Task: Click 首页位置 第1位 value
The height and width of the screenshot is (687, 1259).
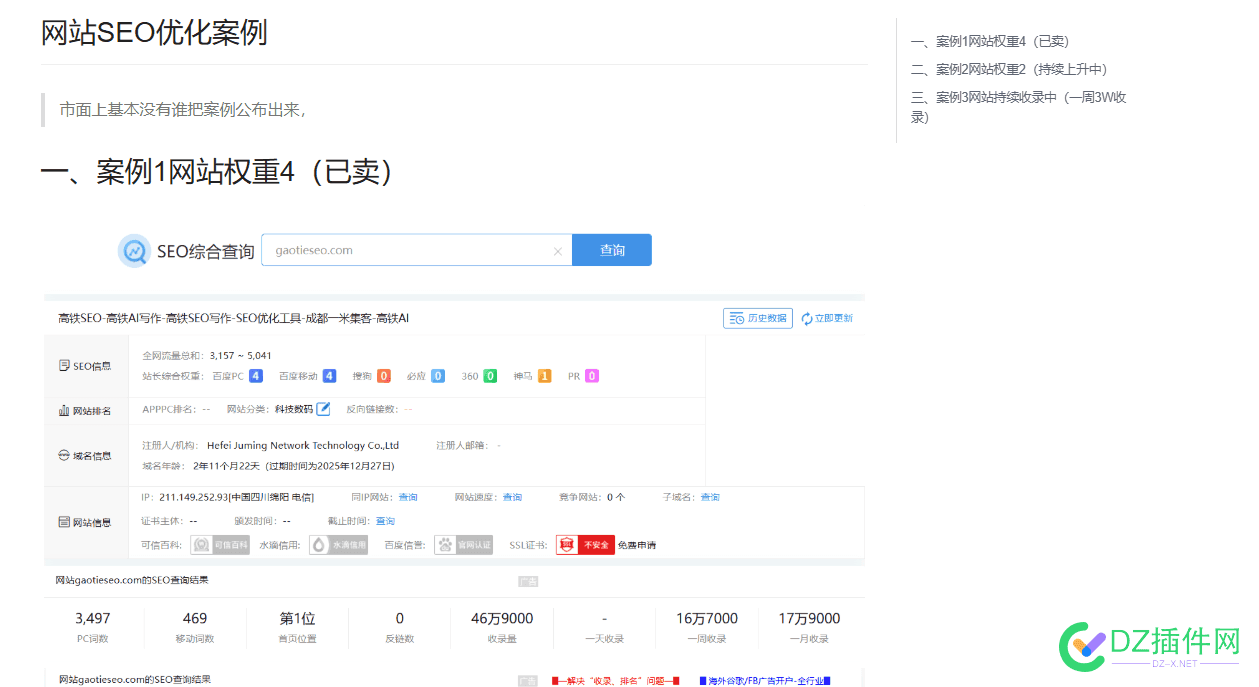Action: 297,618
